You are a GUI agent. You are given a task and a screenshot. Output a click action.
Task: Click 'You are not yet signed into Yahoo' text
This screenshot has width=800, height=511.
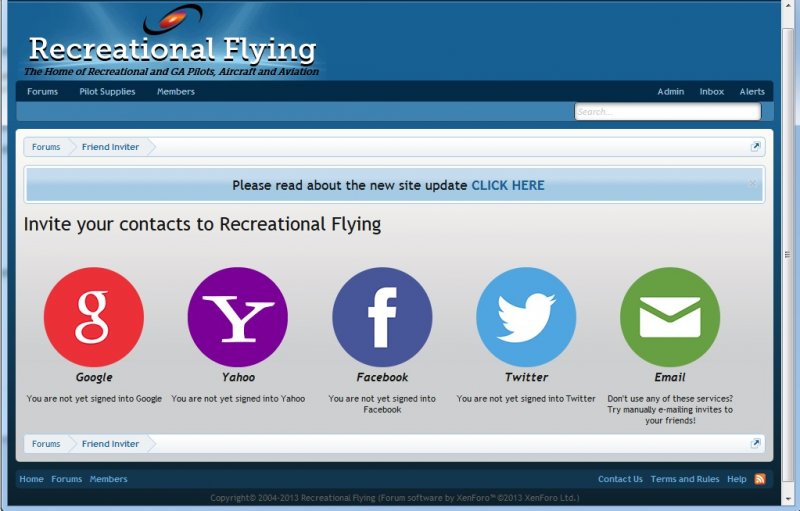pos(238,399)
